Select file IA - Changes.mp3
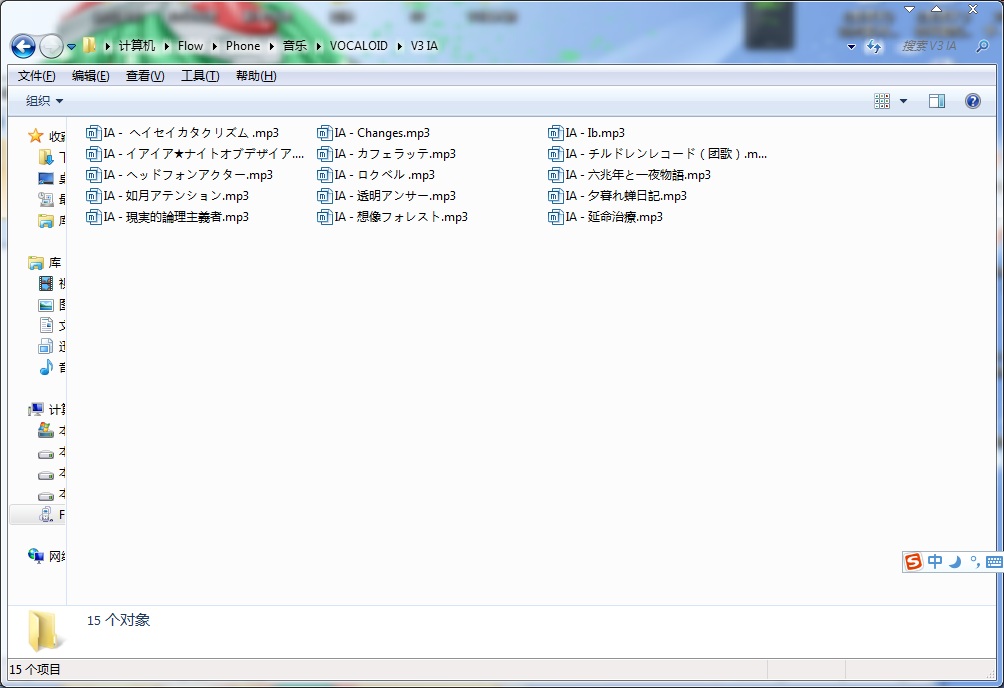This screenshot has width=1004, height=688. coord(373,133)
